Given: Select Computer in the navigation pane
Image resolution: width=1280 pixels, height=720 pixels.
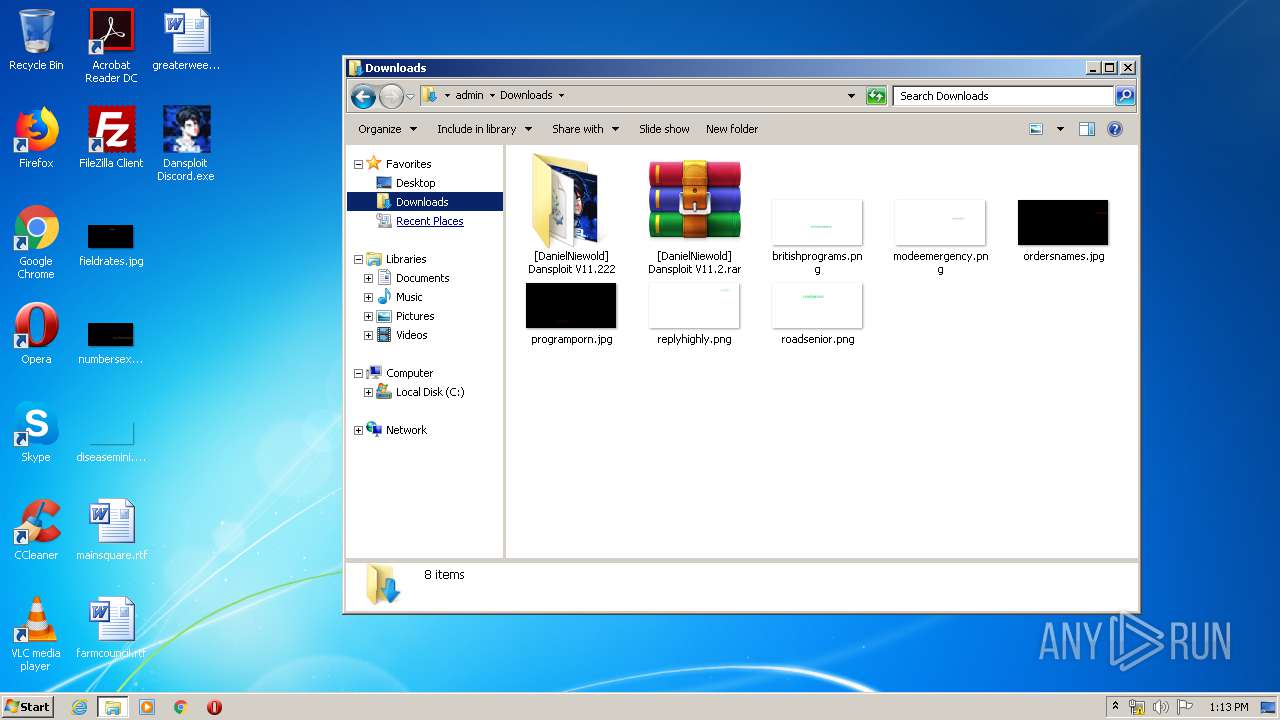Looking at the screenshot, I should coord(409,373).
